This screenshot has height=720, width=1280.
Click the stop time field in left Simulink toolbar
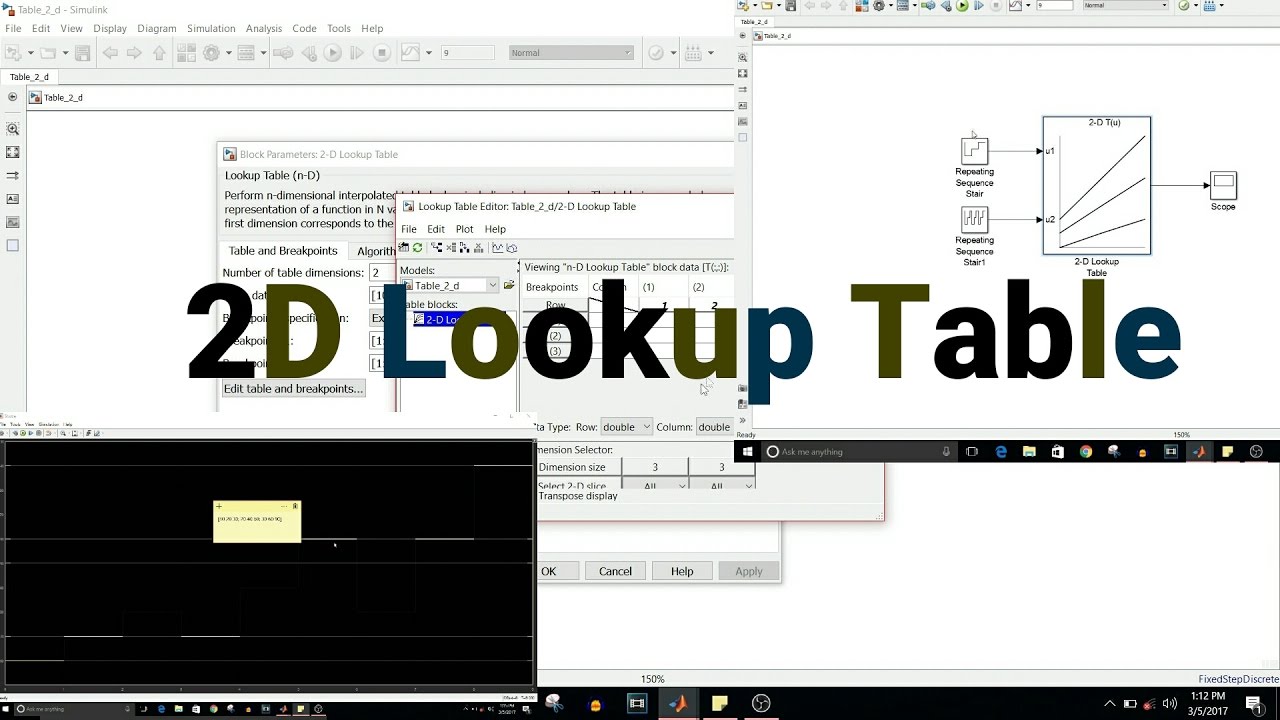pos(467,53)
